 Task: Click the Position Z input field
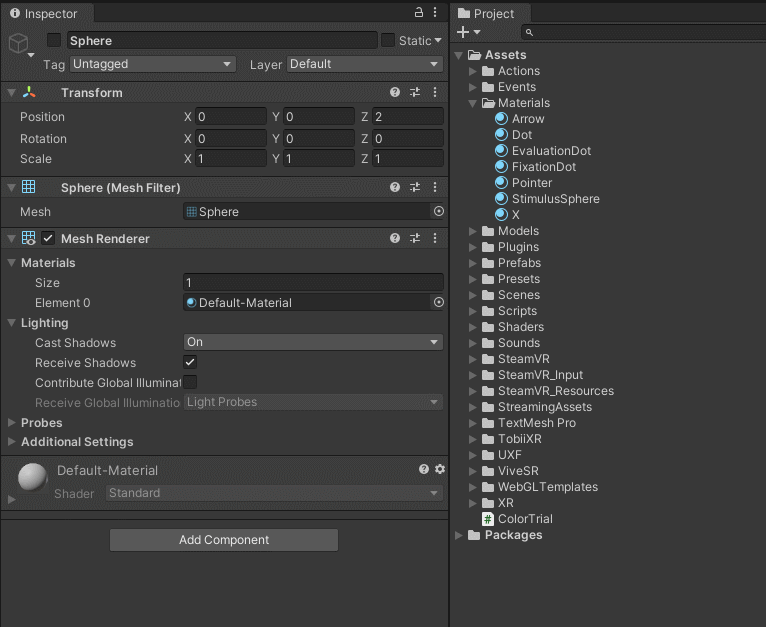coord(407,117)
